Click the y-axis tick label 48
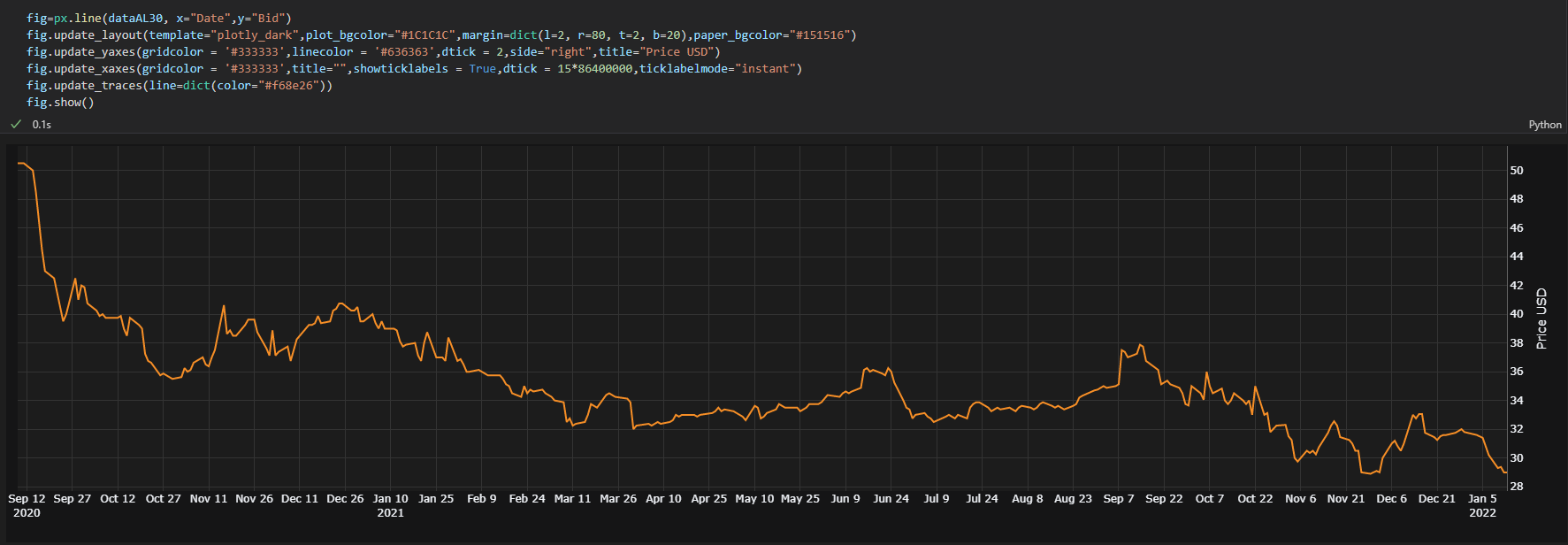This screenshot has width=1568, height=545. click(x=1517, y=199)
